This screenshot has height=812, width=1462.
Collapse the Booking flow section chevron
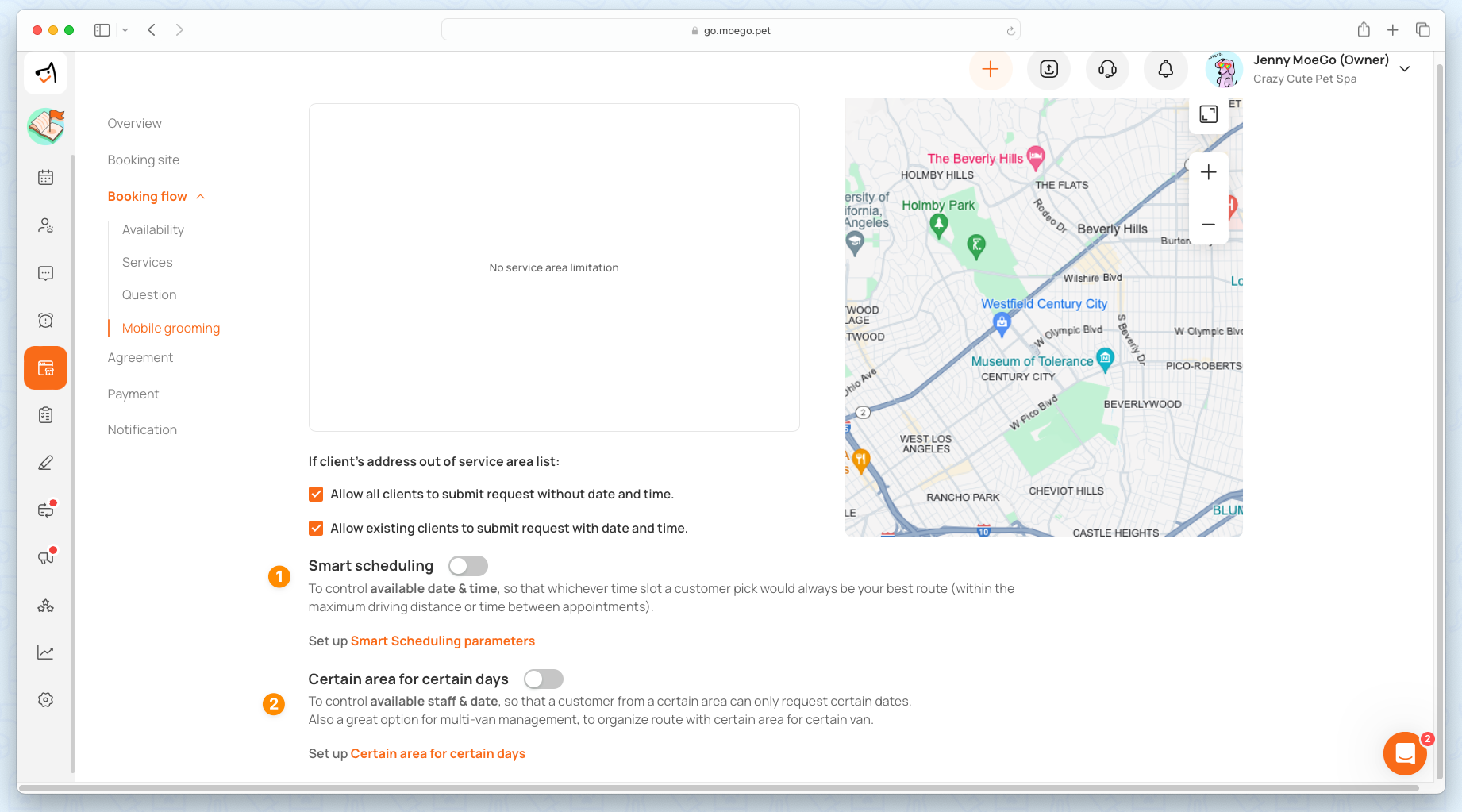[x=201, y=197]
